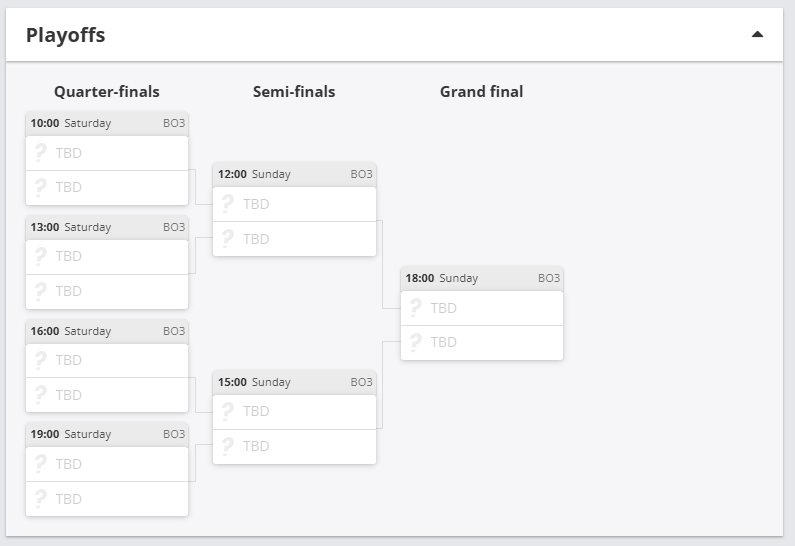The width and height of the screenshot is (795, 546).
Task: Click bottom team question-mark icon in 10:00 Saturday match
Action: [x=41, y=187]
